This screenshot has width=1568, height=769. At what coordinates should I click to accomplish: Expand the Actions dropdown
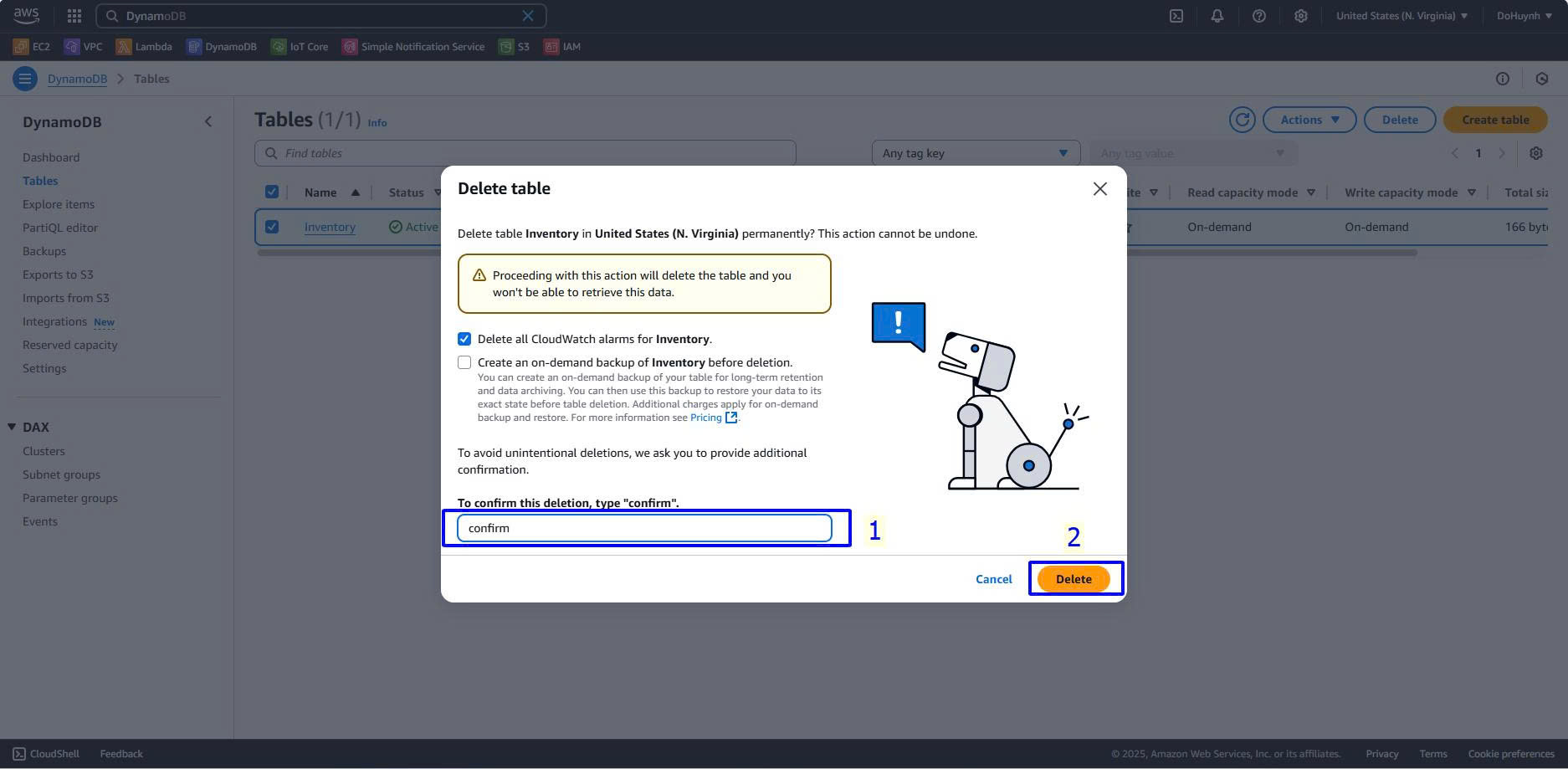pyautogui.click(x=1309, y=120)
